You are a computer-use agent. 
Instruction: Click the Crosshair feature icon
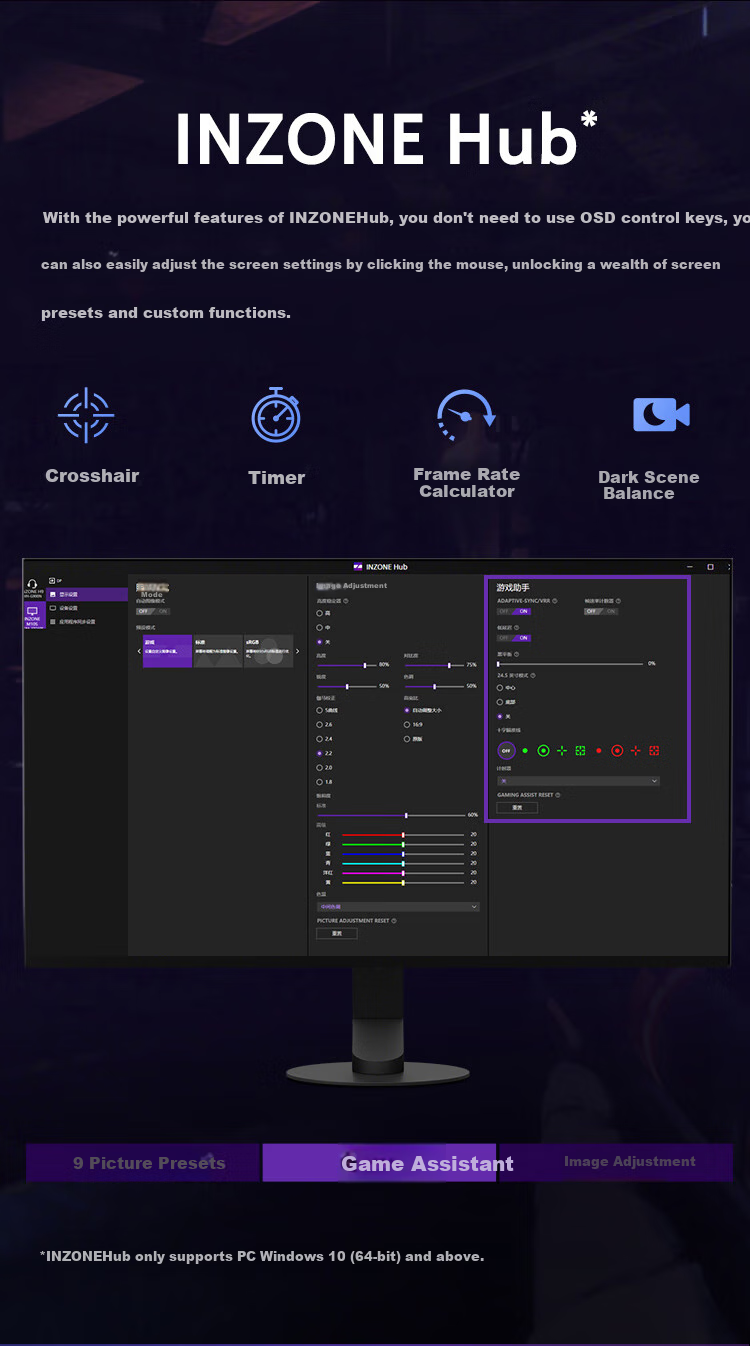[86, 414]
